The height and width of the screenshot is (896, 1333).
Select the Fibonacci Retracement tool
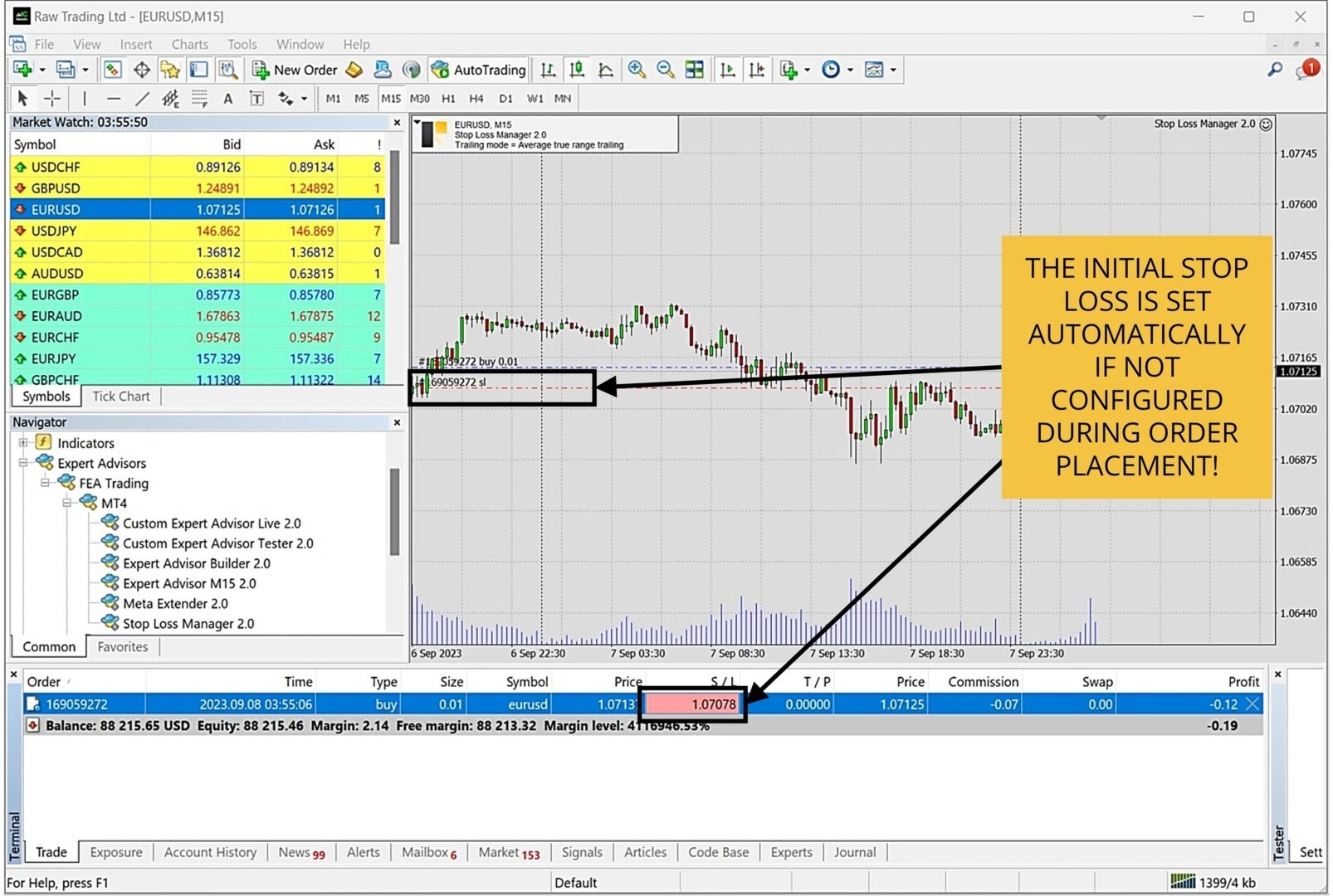coord(198,99)
